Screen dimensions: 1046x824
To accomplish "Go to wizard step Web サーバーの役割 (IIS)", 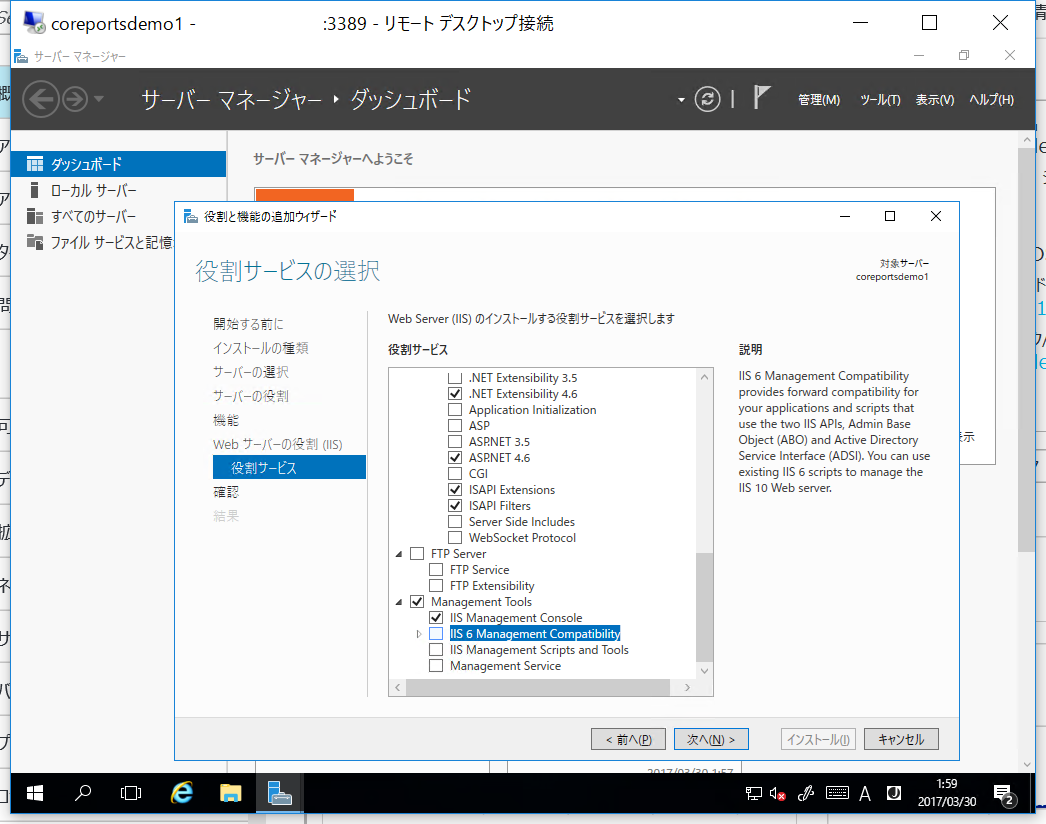I will click(278, 444).
